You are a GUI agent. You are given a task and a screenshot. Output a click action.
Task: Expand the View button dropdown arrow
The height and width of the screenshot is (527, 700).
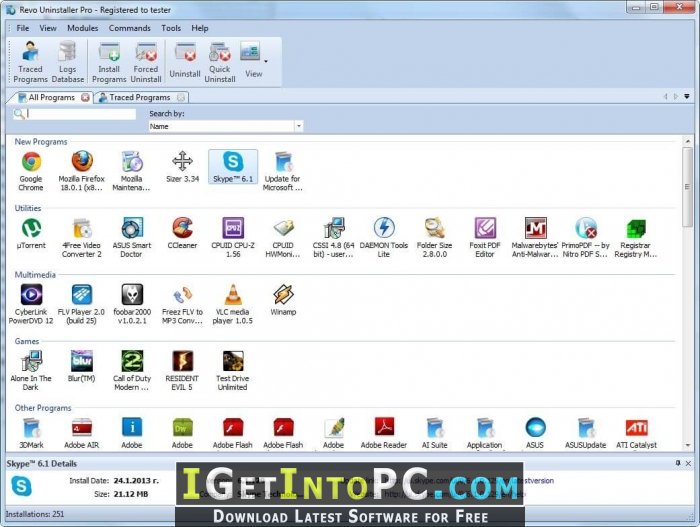click(266, 62)
